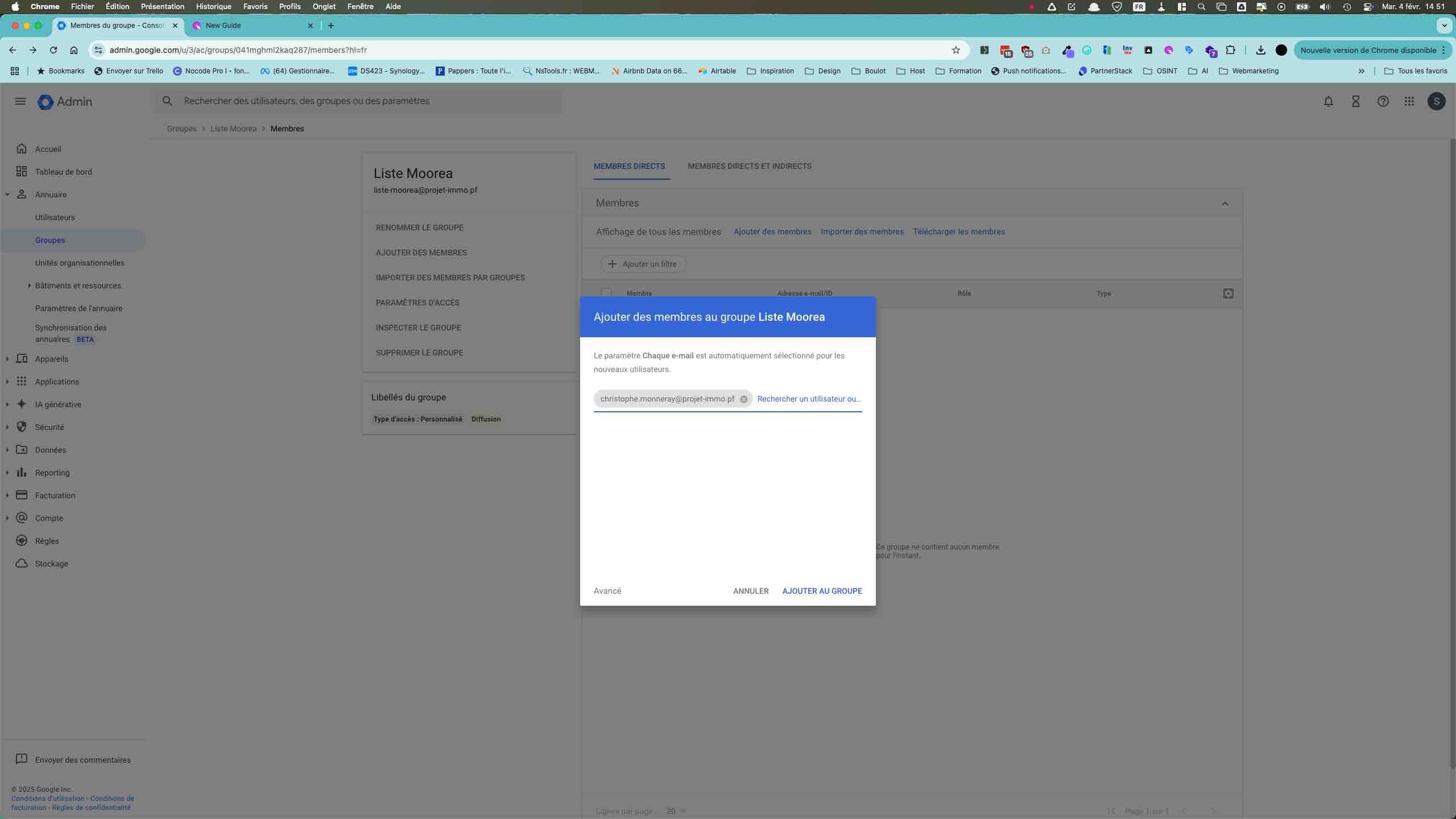Open the Historique menu in menu bar

(213, 7)
